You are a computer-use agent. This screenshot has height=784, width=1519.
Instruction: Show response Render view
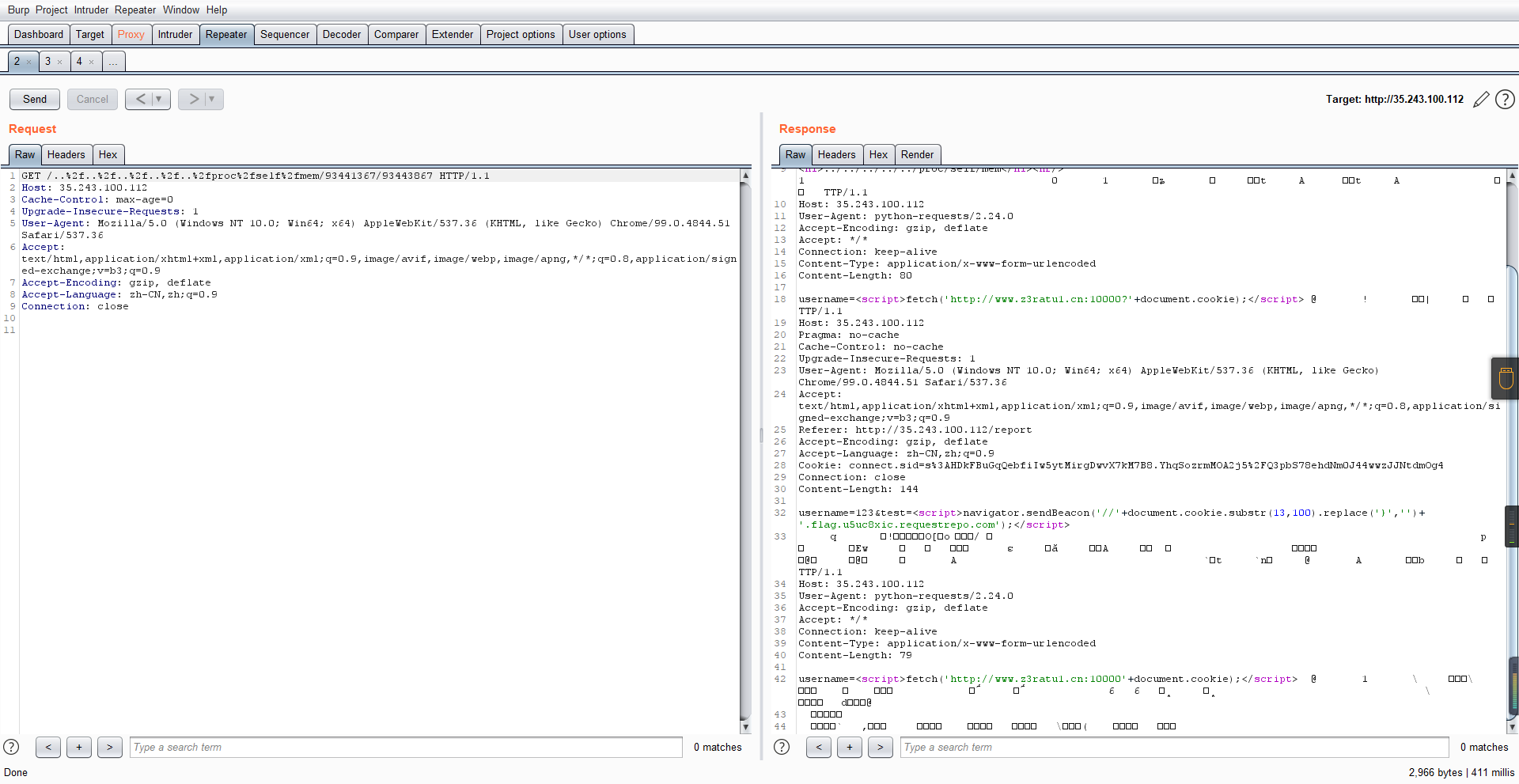point(918,155)
